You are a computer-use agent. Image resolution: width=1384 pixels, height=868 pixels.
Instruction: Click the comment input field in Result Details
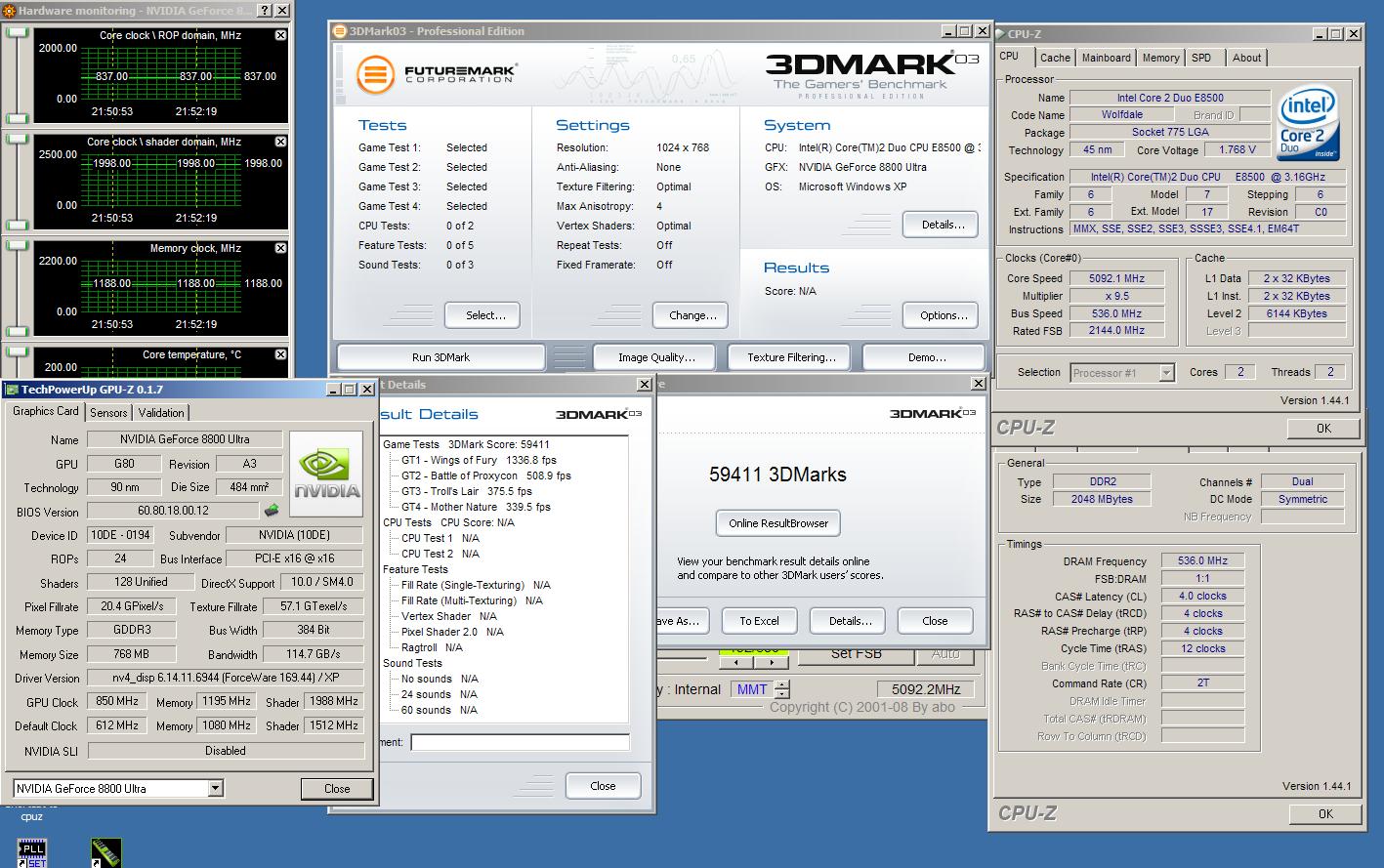click(x=520, y=743)
